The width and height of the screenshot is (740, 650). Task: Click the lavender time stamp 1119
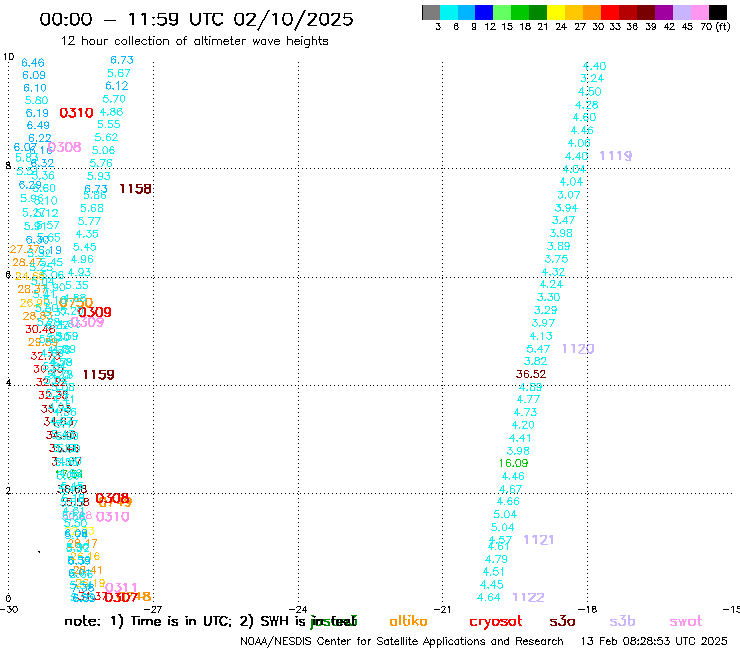(616, 156)
